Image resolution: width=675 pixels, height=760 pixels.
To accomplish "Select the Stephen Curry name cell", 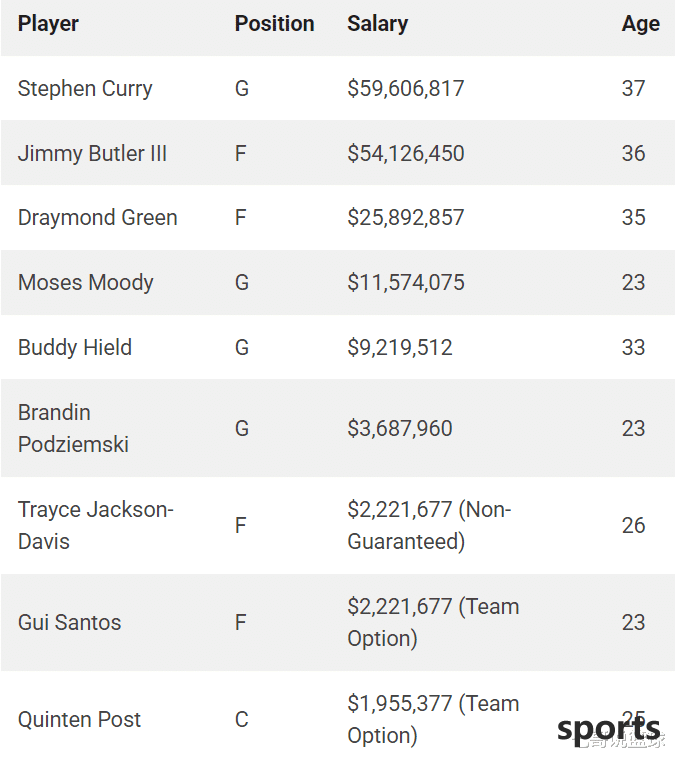I will pyautogui.click(x=85, y=89).
